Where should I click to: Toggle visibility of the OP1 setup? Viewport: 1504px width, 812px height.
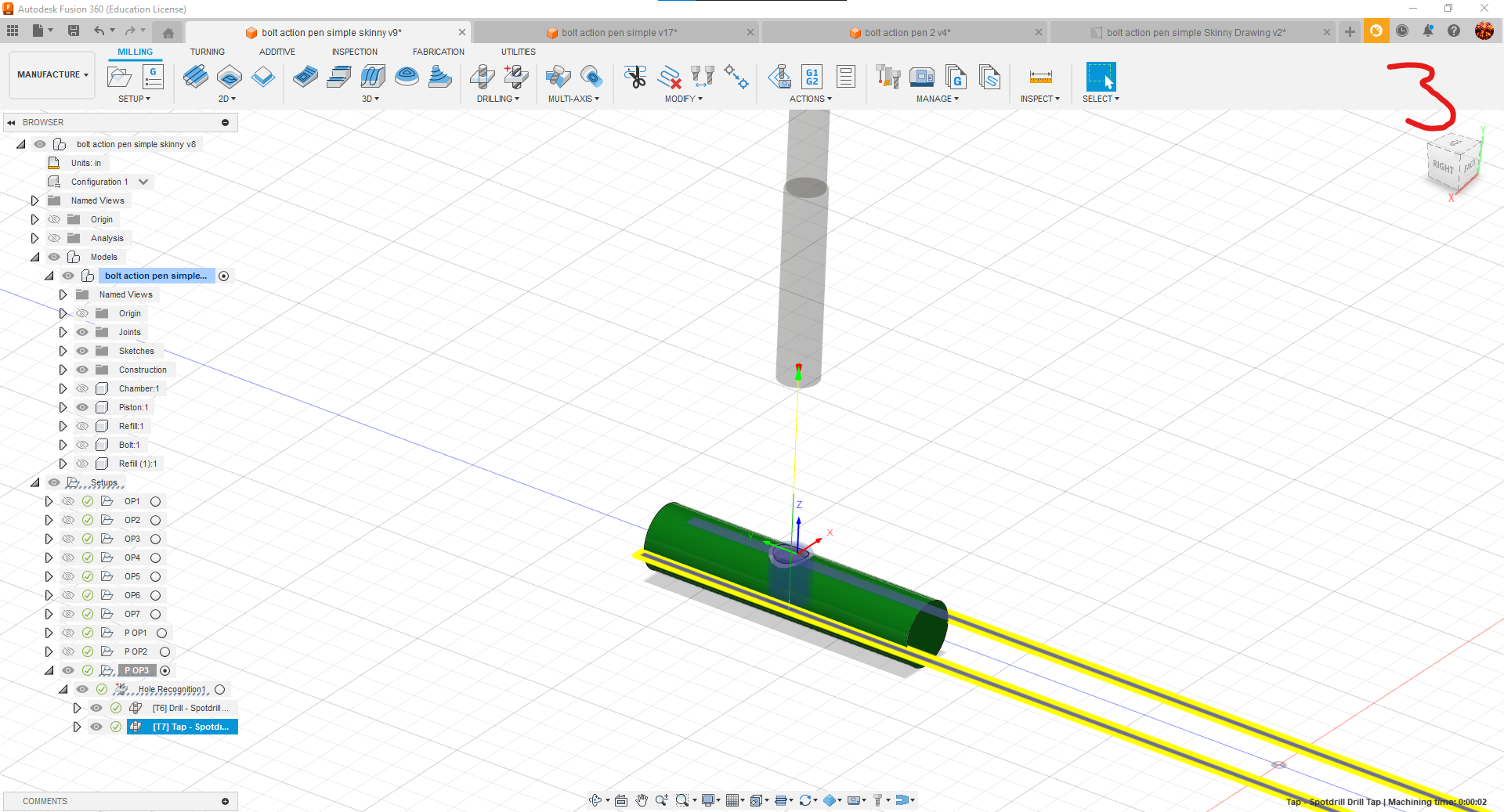click(67, 501)
